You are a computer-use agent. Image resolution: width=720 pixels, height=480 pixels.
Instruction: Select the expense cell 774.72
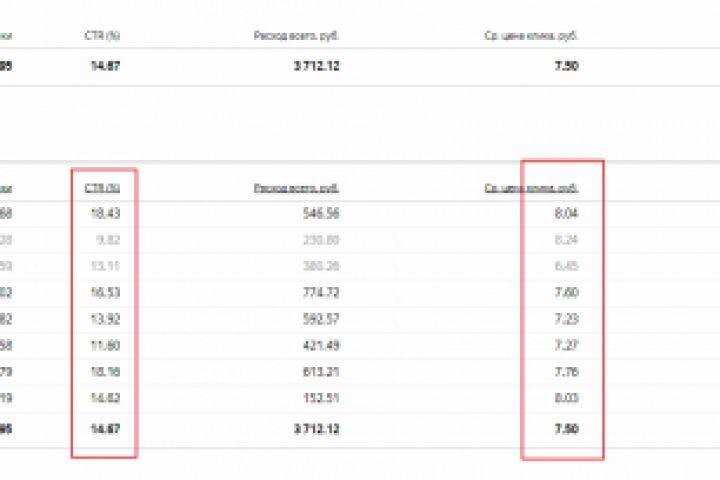click(x=320, y=291)
